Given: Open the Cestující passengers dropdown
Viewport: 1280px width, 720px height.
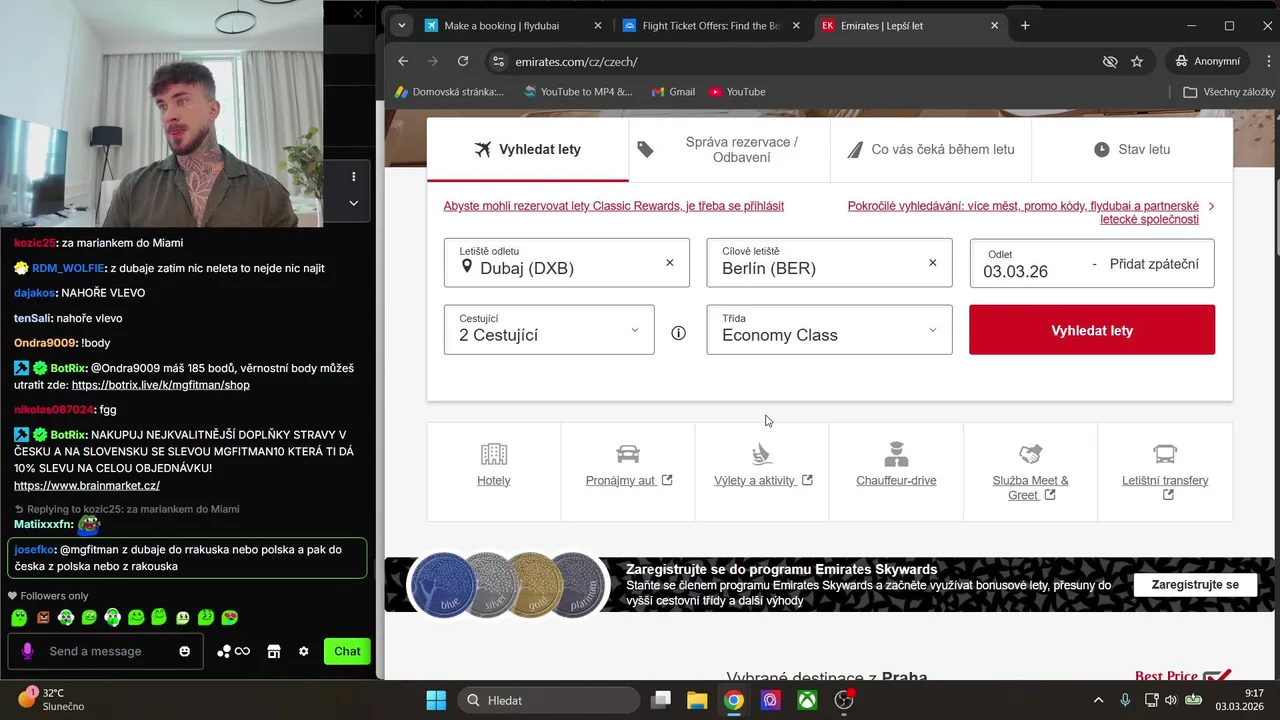Looking at the screenshot, I should tap(549, 329).
